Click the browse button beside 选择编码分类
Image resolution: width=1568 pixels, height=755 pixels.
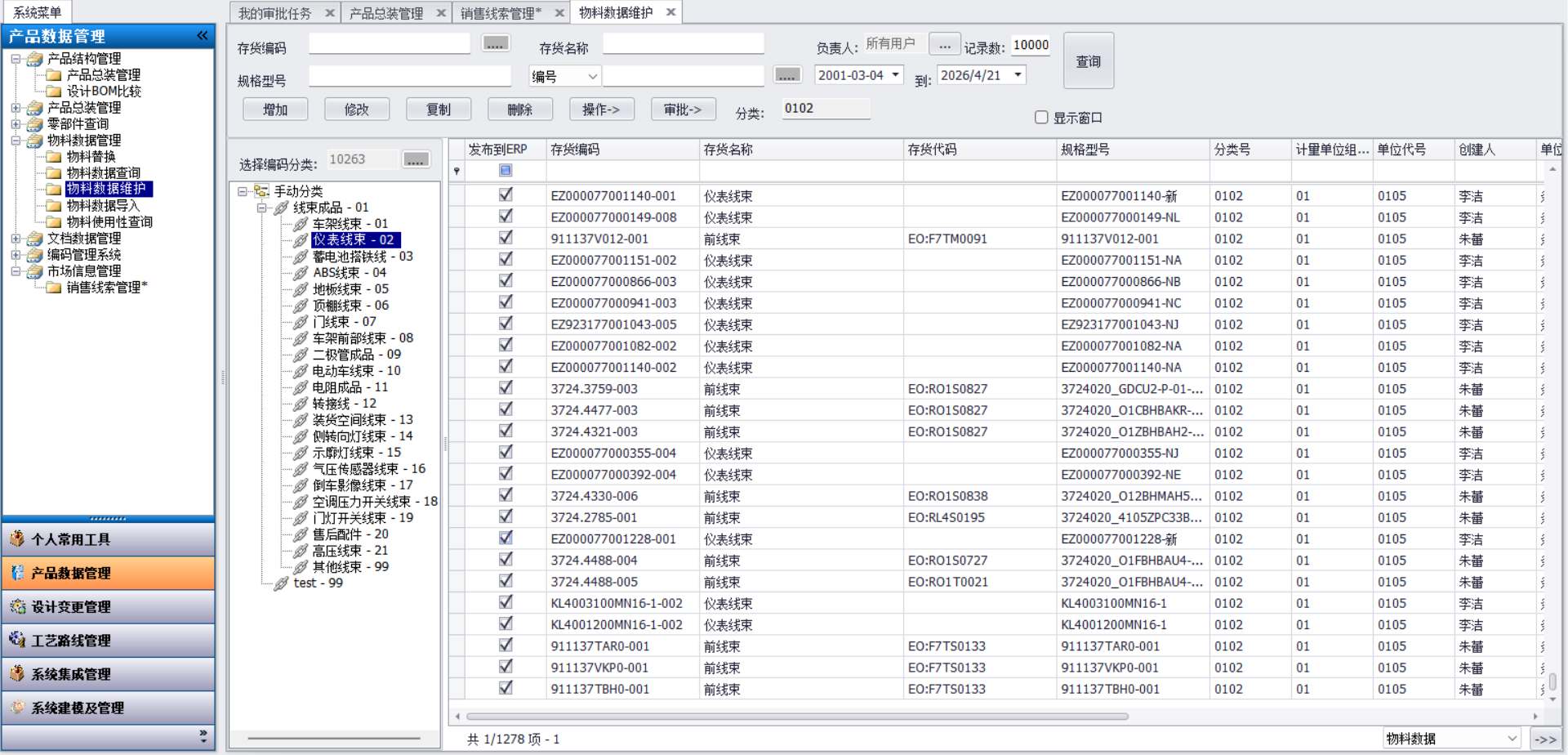click(416, 160)
